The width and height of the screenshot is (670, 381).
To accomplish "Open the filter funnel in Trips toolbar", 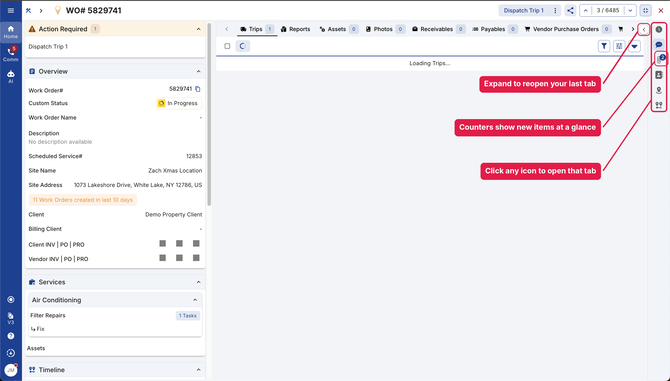I will tap(604, 46).
